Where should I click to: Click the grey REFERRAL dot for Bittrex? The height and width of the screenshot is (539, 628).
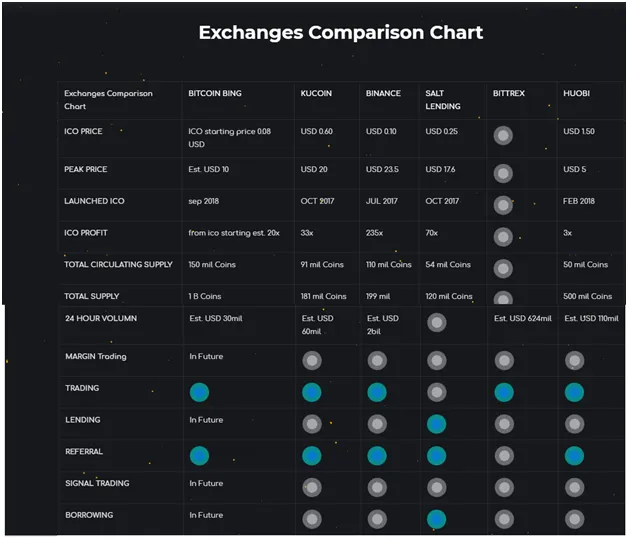tap(504, 456)
